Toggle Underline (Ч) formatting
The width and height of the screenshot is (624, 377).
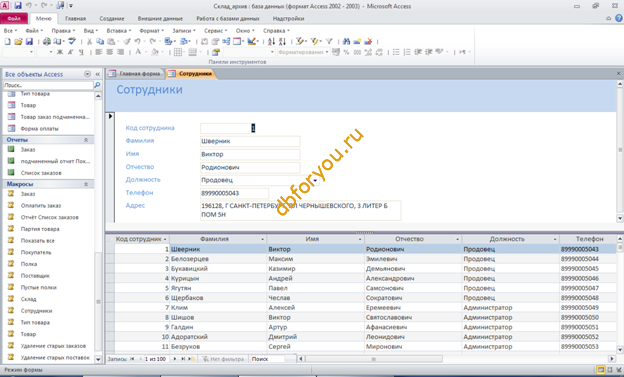(x=81, y=52)
